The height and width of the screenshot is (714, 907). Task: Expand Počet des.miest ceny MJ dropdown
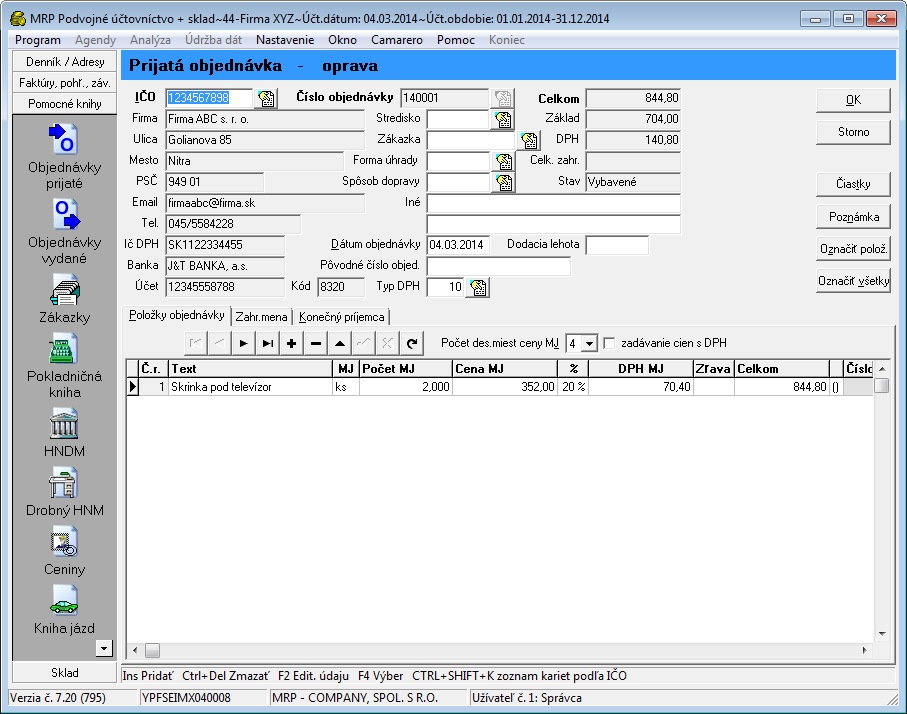click(589, 344)
